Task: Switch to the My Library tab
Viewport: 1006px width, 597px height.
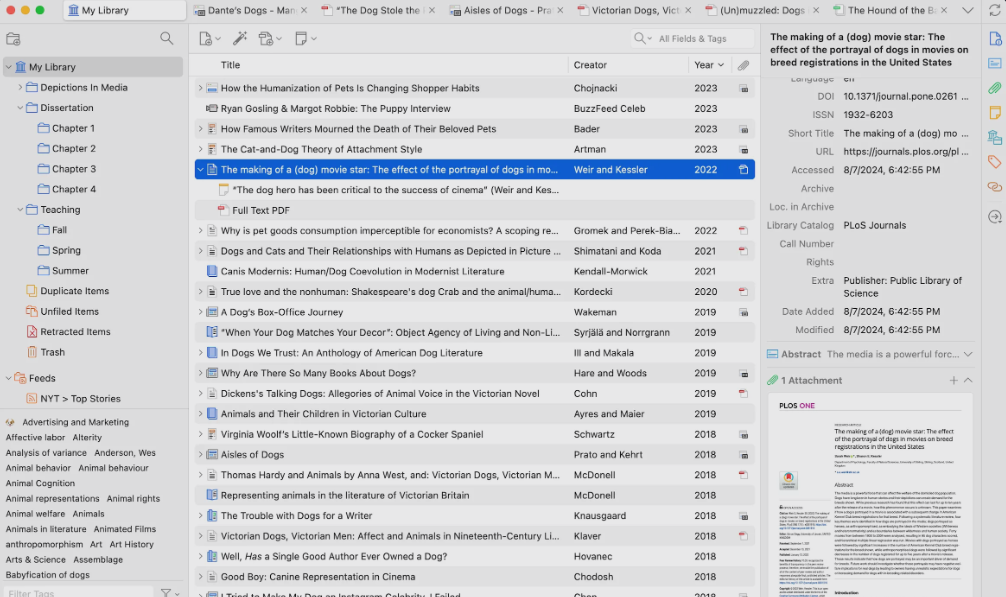Action: tap(124, 10)
